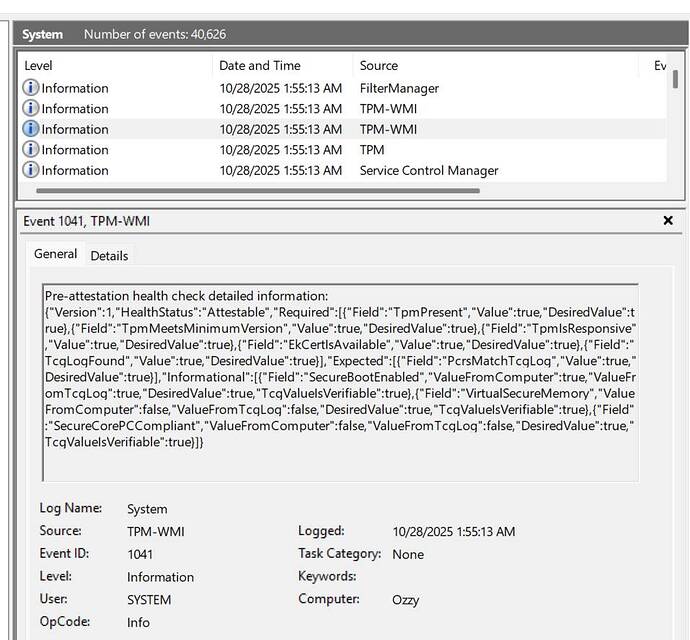Click the info icon on the highlighted TPM-WMI row

[30, 129]
